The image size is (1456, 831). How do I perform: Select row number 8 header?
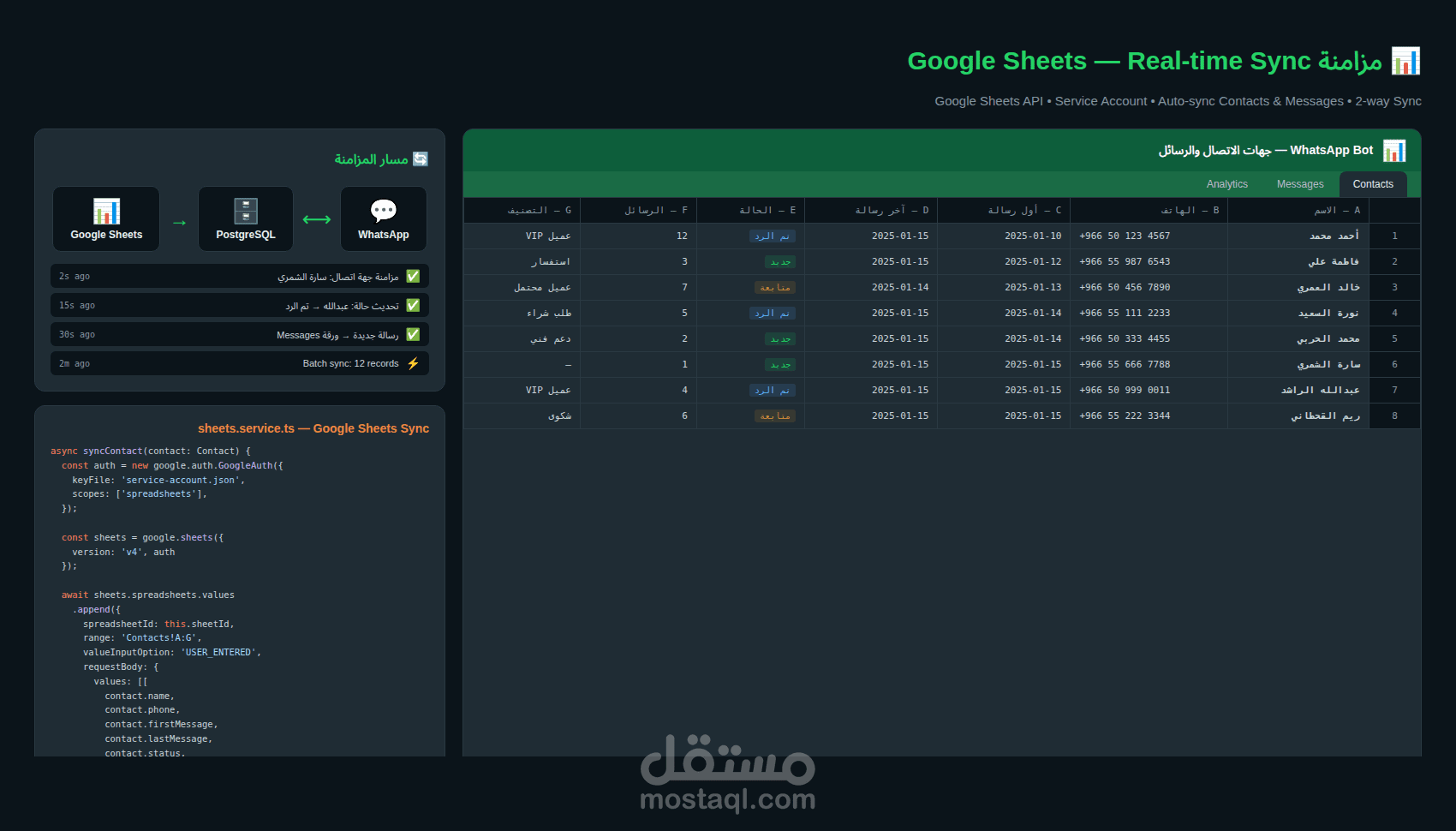click(1394, 415)
